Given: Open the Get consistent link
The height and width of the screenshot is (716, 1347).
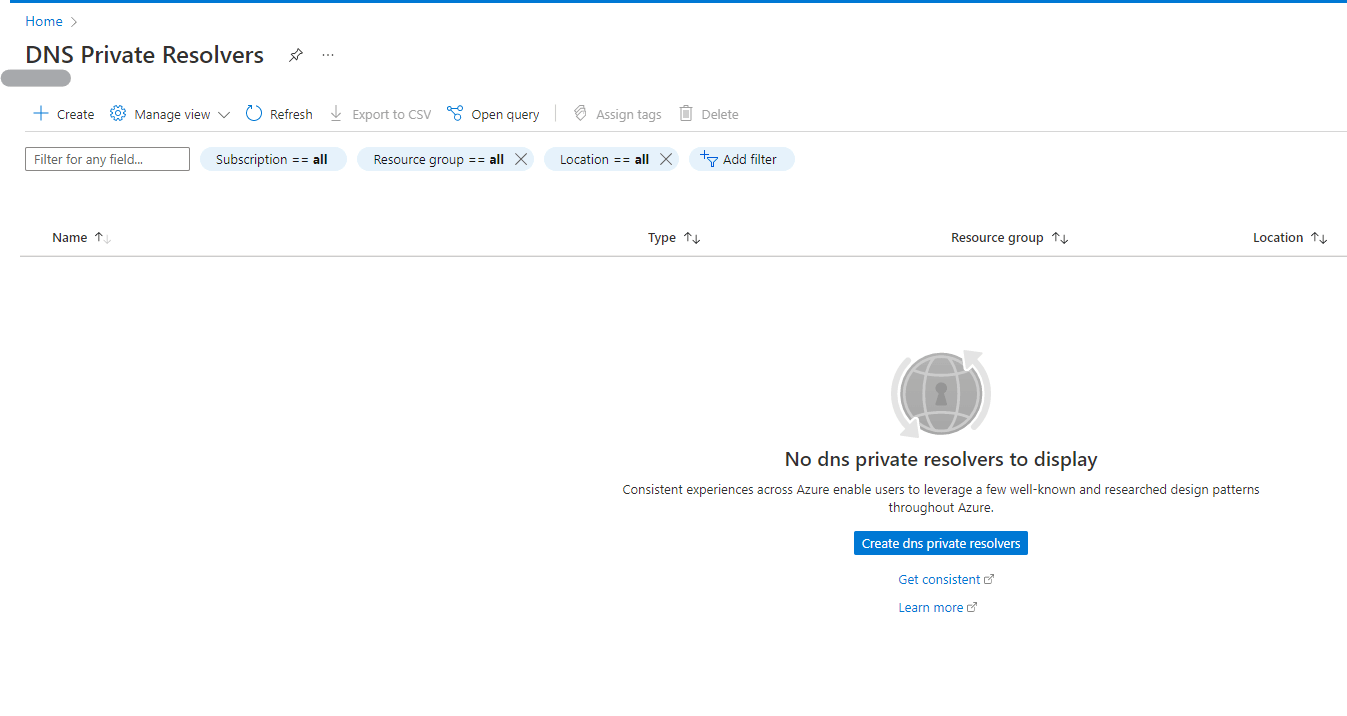Looking at the screenshot, I should tap(946, 579).
